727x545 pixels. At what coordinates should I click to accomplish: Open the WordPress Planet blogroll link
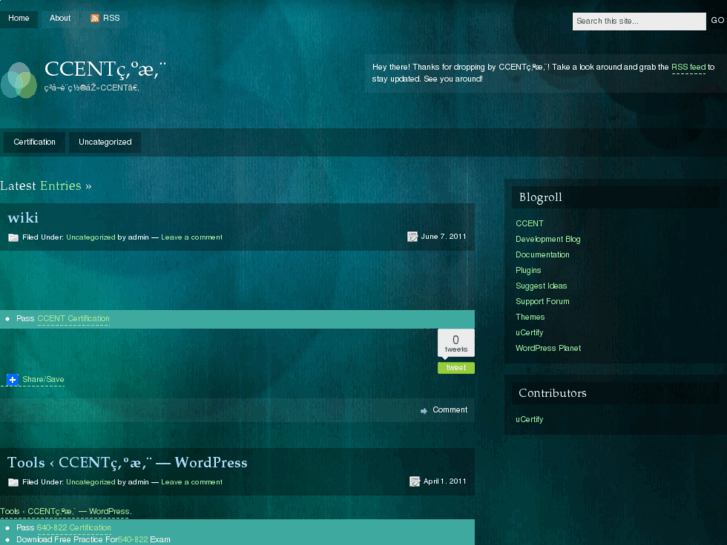click(548, 348)
